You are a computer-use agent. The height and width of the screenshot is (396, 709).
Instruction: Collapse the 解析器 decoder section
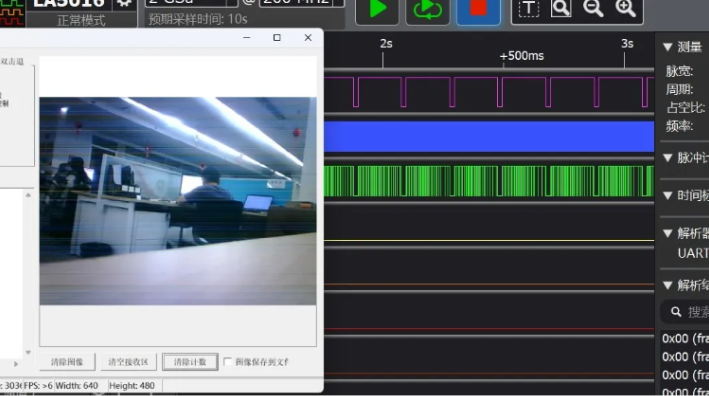pyautogui.click(x=668, y=233)
